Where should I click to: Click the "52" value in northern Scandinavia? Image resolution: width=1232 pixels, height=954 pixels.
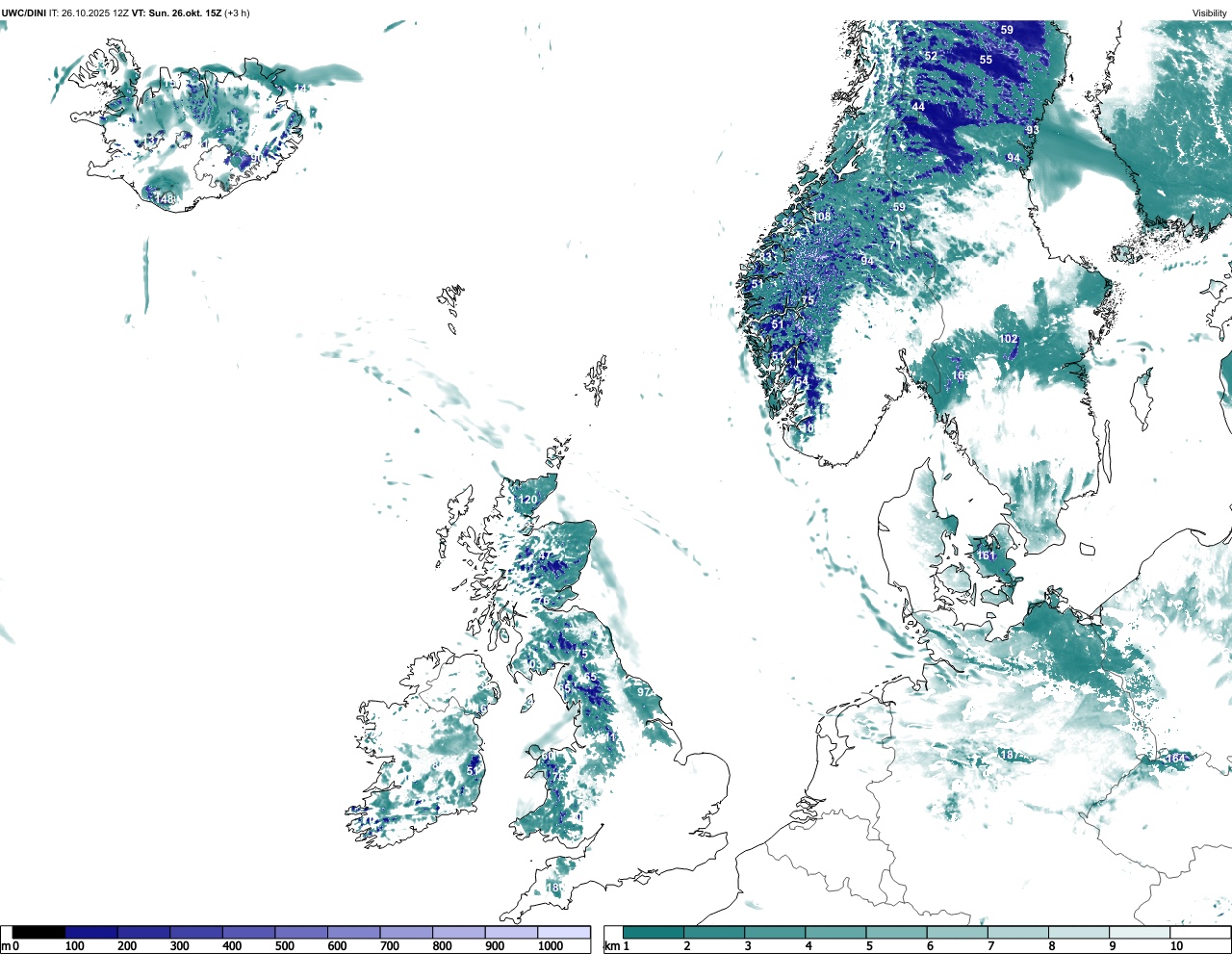pyautogui.click(x=931, y=56)
